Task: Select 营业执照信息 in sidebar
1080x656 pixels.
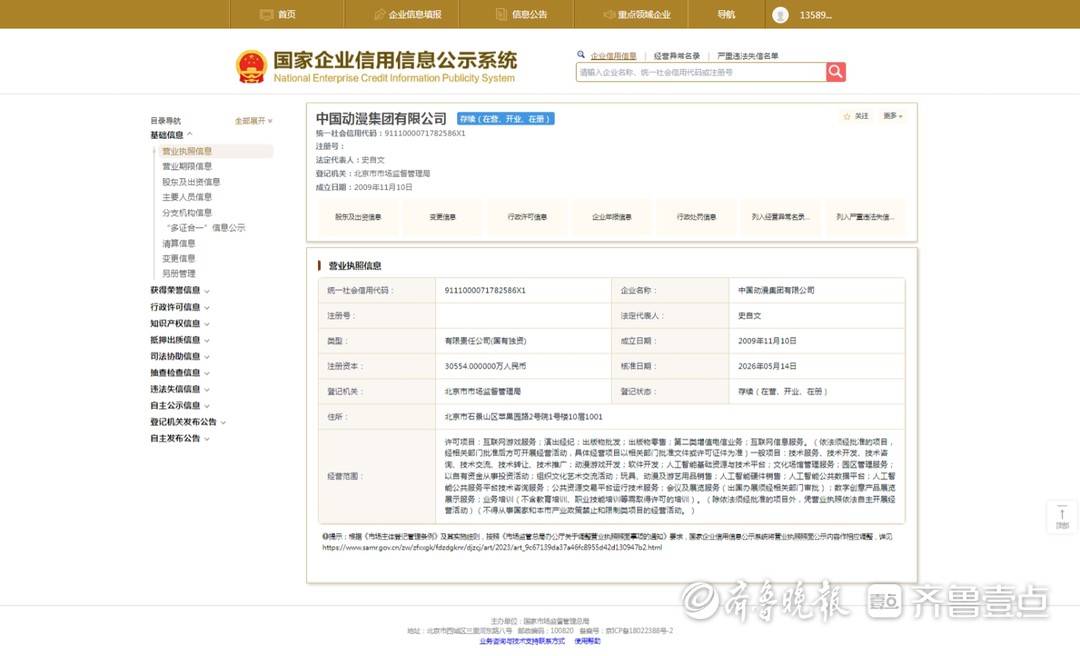Action: point(187,151)
